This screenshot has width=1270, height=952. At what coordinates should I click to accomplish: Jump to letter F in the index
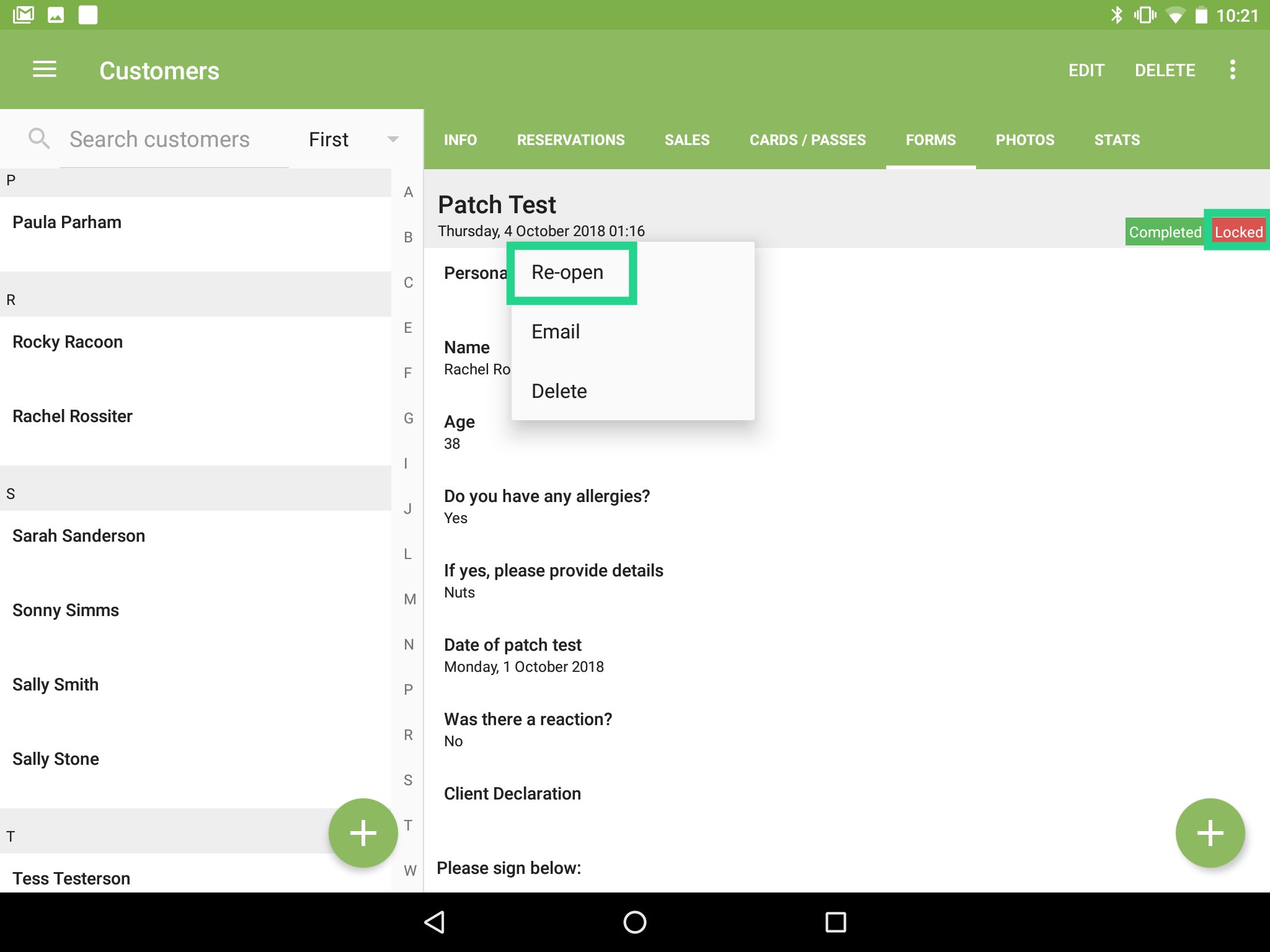coord(408,373)
